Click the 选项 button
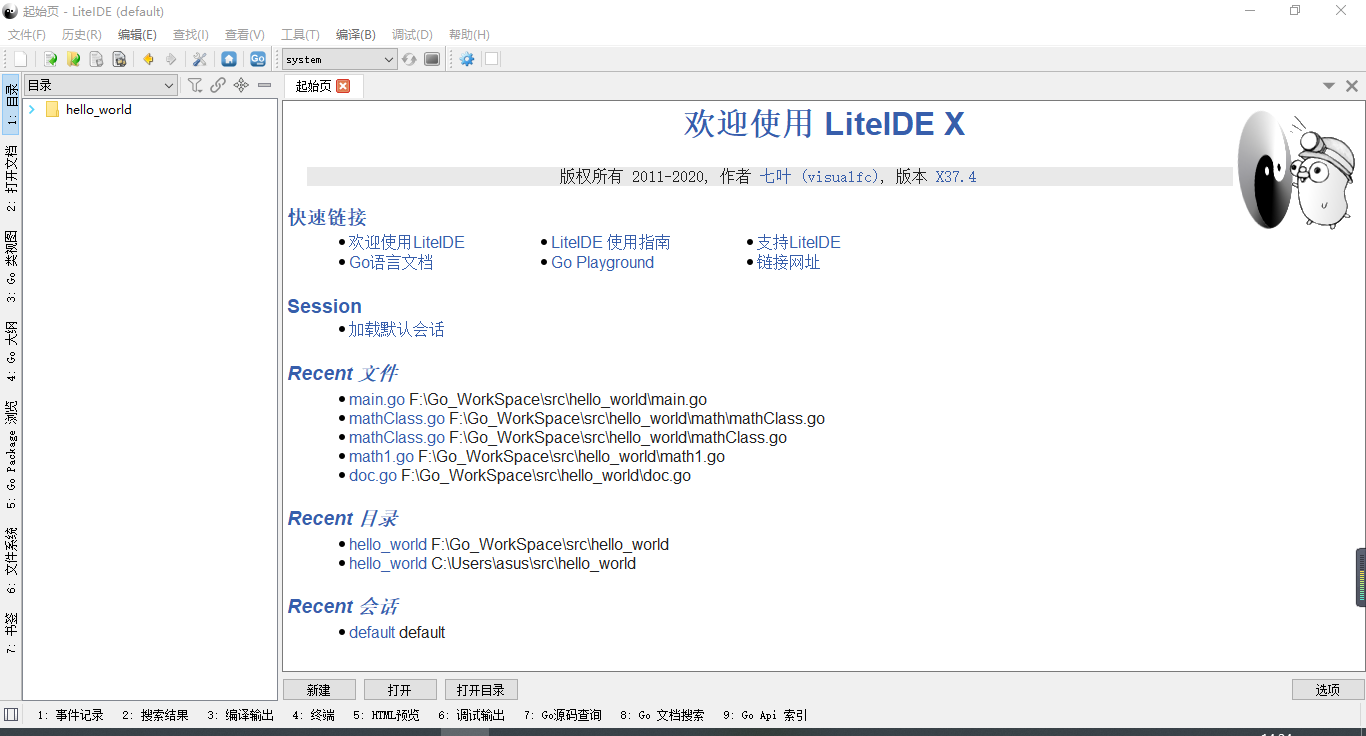This screenshot has width=1366, height=736. [x=1328, y=690]
